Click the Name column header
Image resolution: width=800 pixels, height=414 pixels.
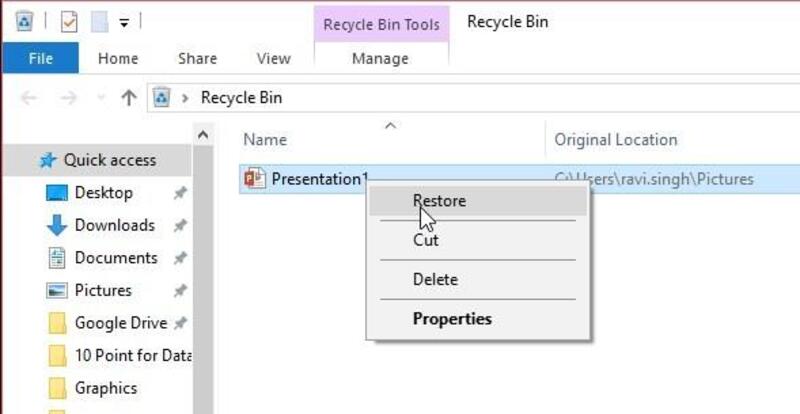point(265,140)
